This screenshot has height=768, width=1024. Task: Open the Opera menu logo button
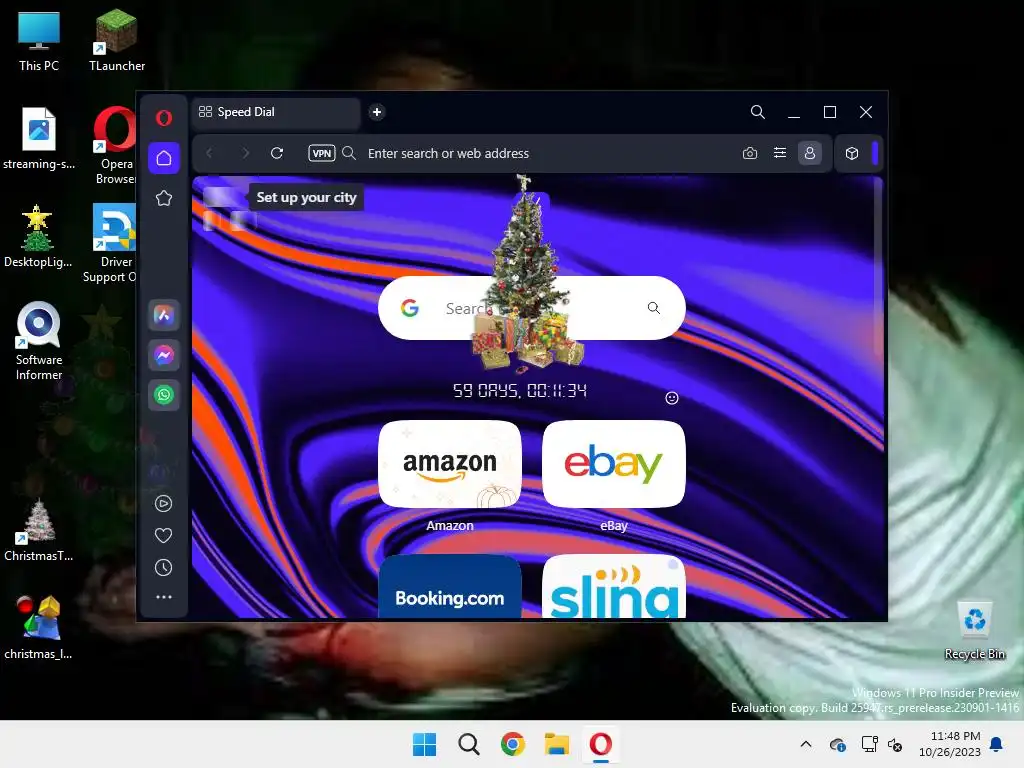tap(164, 118)
